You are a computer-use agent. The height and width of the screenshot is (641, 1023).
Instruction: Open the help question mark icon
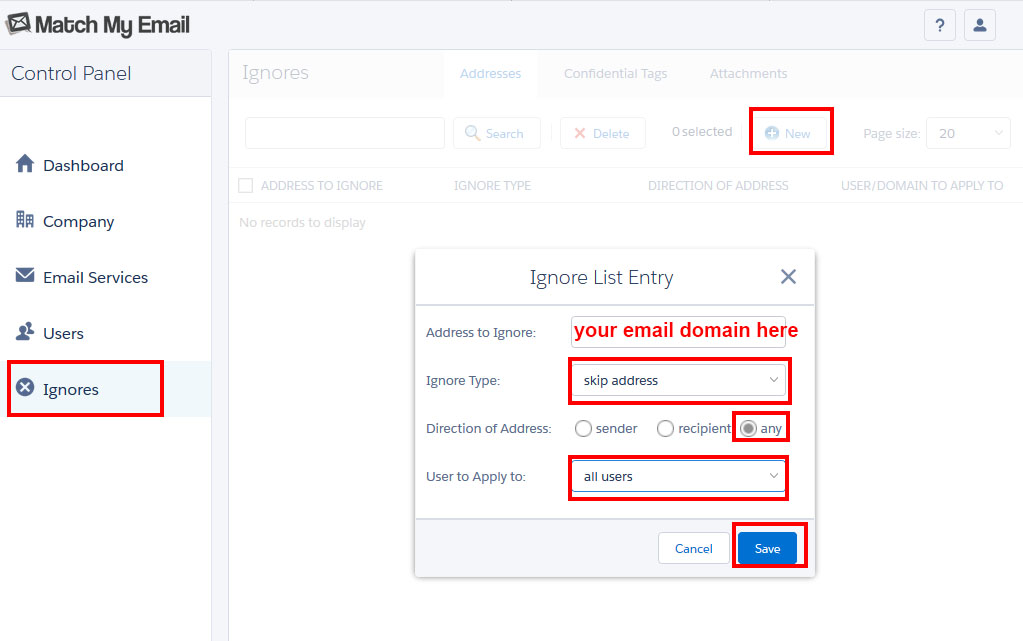939,26
